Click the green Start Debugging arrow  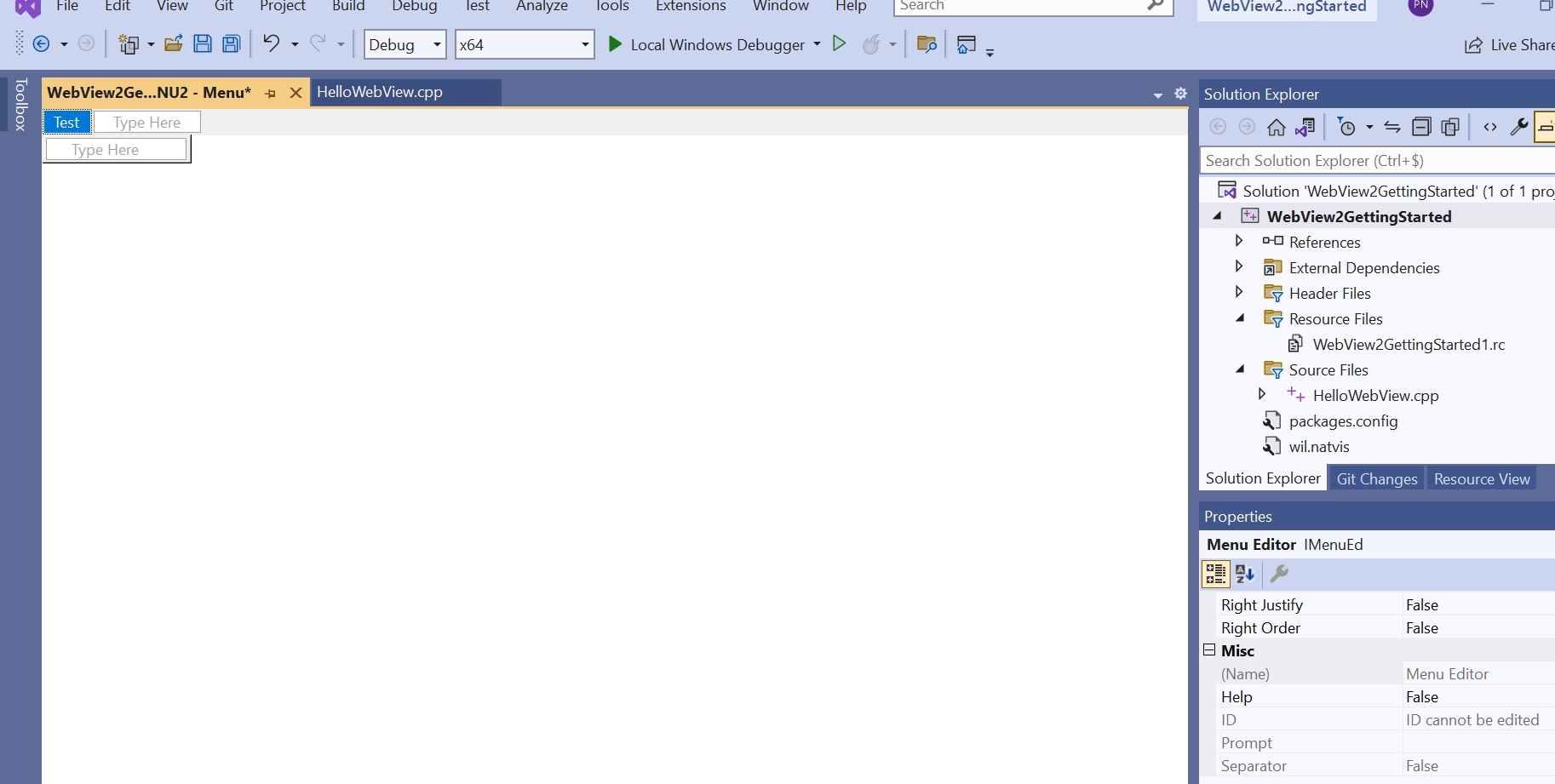coord(615,43)
